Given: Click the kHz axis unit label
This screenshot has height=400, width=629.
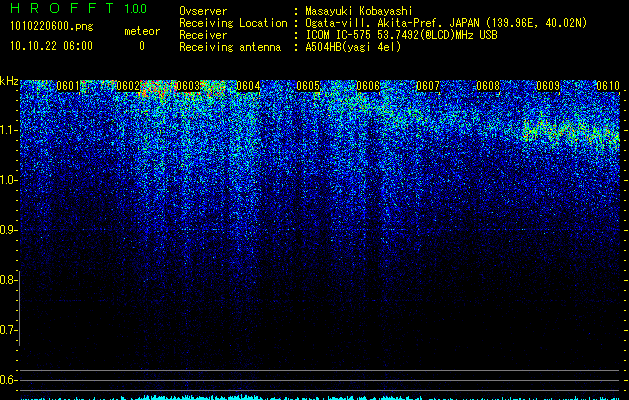Looking at the screenshot, I should click(x=9, y=81).
